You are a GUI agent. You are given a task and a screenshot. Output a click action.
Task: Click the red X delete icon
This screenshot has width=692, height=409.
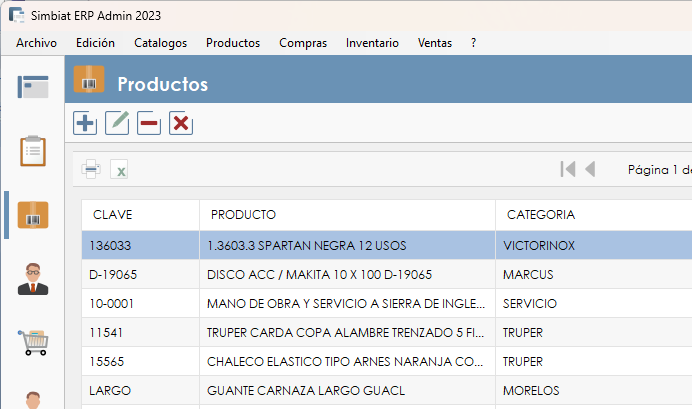[x=181, y=123]
